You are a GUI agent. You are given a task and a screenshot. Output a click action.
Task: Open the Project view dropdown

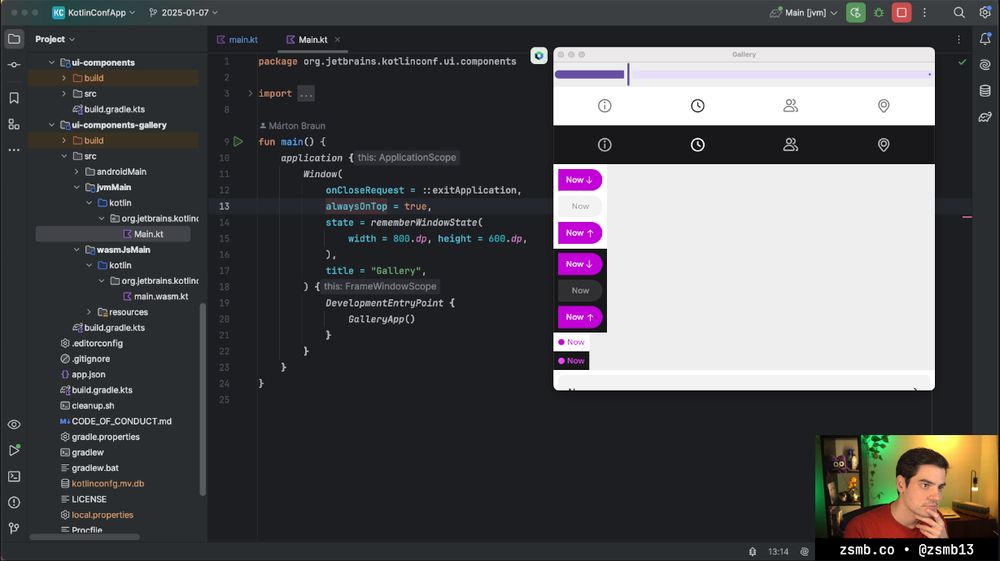pyautogui.click(x=55, y=39)
